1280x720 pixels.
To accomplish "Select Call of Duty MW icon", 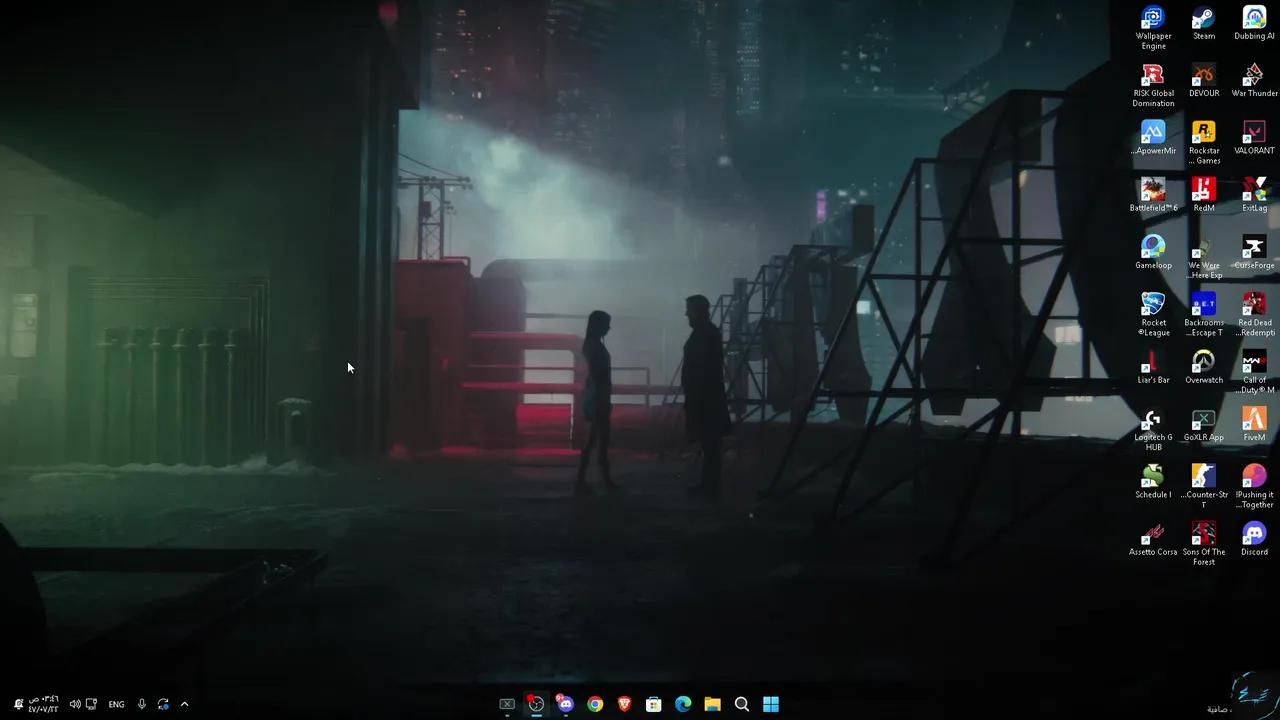I will 1254,372.
